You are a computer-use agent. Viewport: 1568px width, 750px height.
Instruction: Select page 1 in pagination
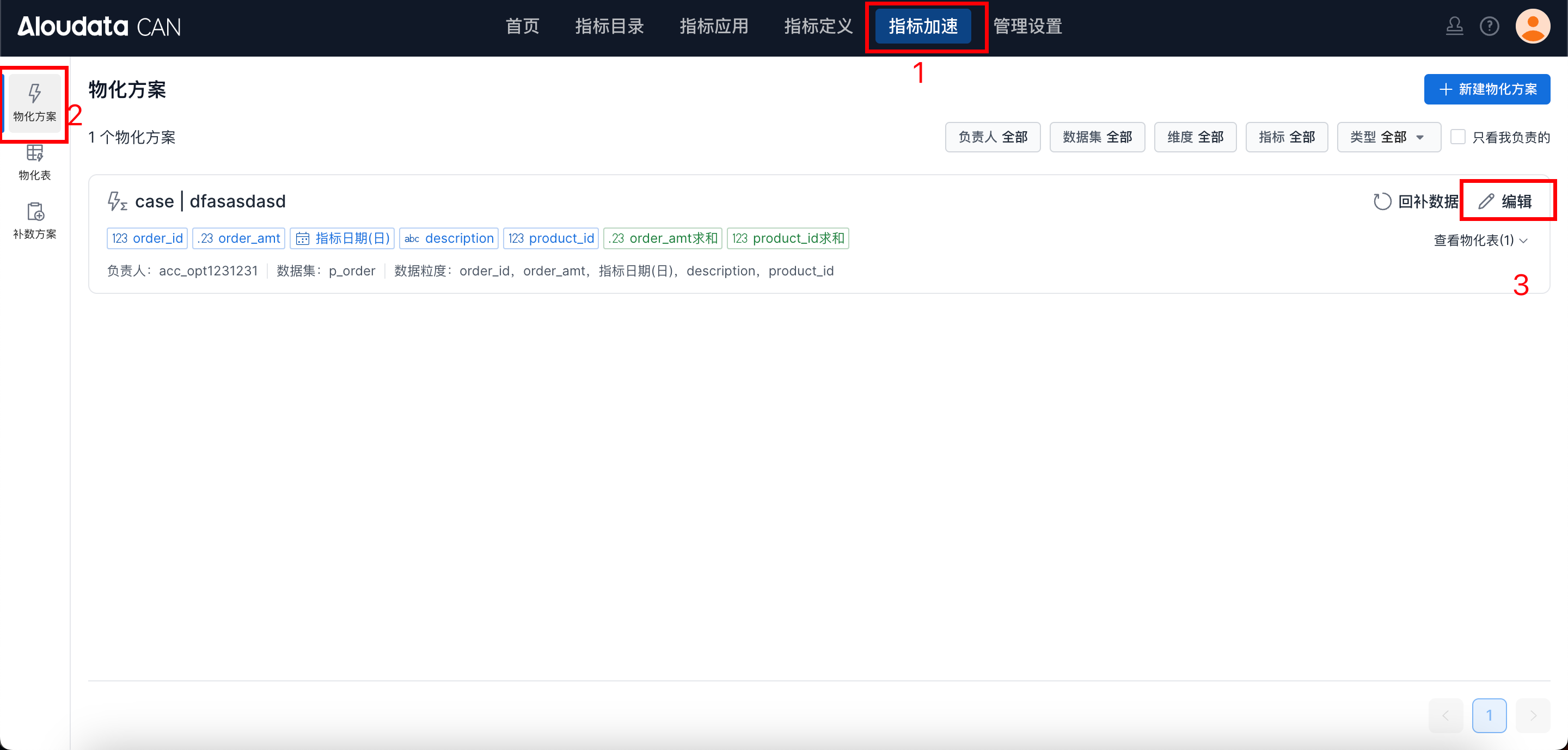pos(1489,715)
